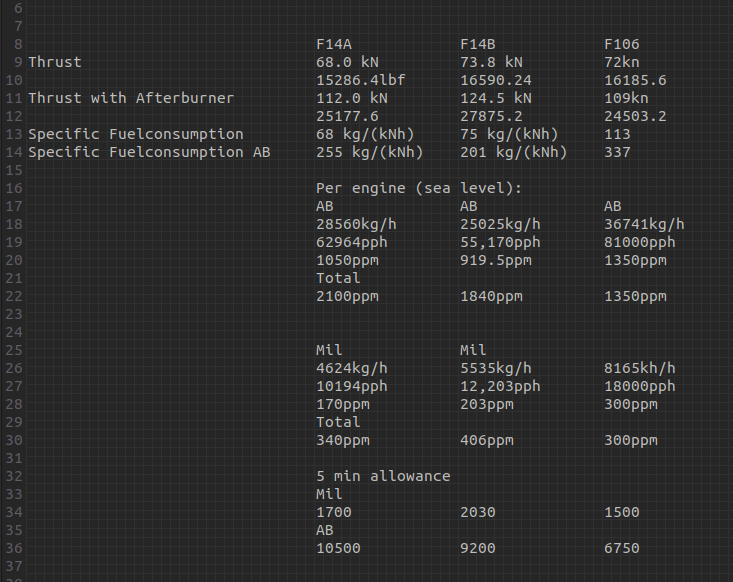Click the F106 column header

(622, 44)
